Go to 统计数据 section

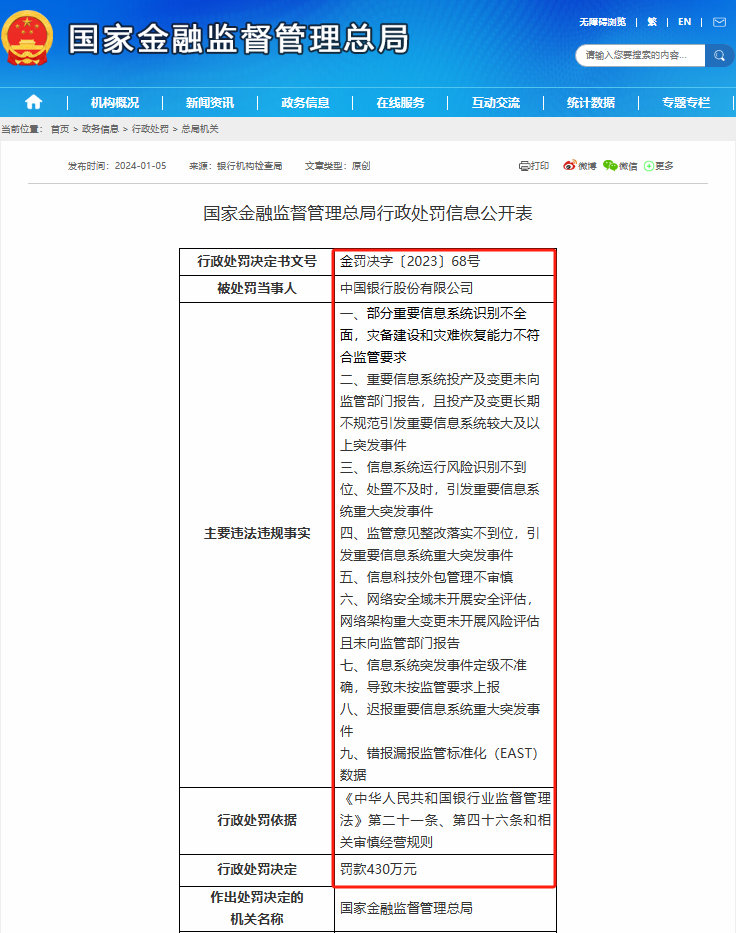590,102
